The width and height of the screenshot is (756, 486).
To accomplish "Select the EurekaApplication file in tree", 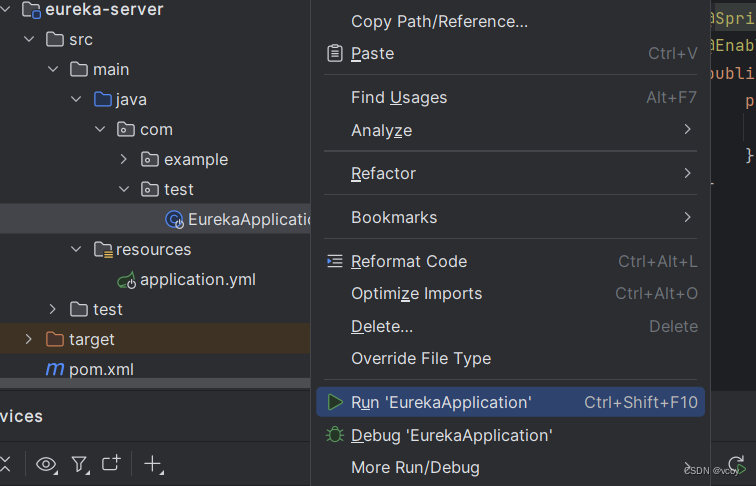I will click(x=155, y=219).
